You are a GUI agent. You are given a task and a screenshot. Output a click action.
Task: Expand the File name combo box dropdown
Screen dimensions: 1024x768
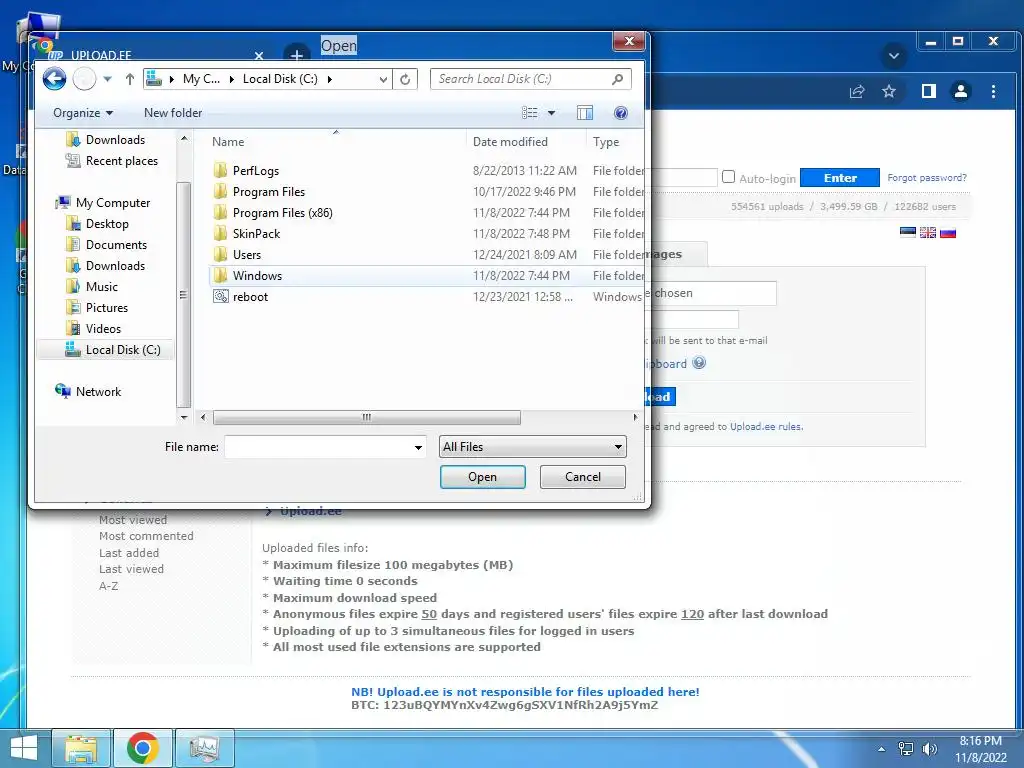[x=418, y=447]
